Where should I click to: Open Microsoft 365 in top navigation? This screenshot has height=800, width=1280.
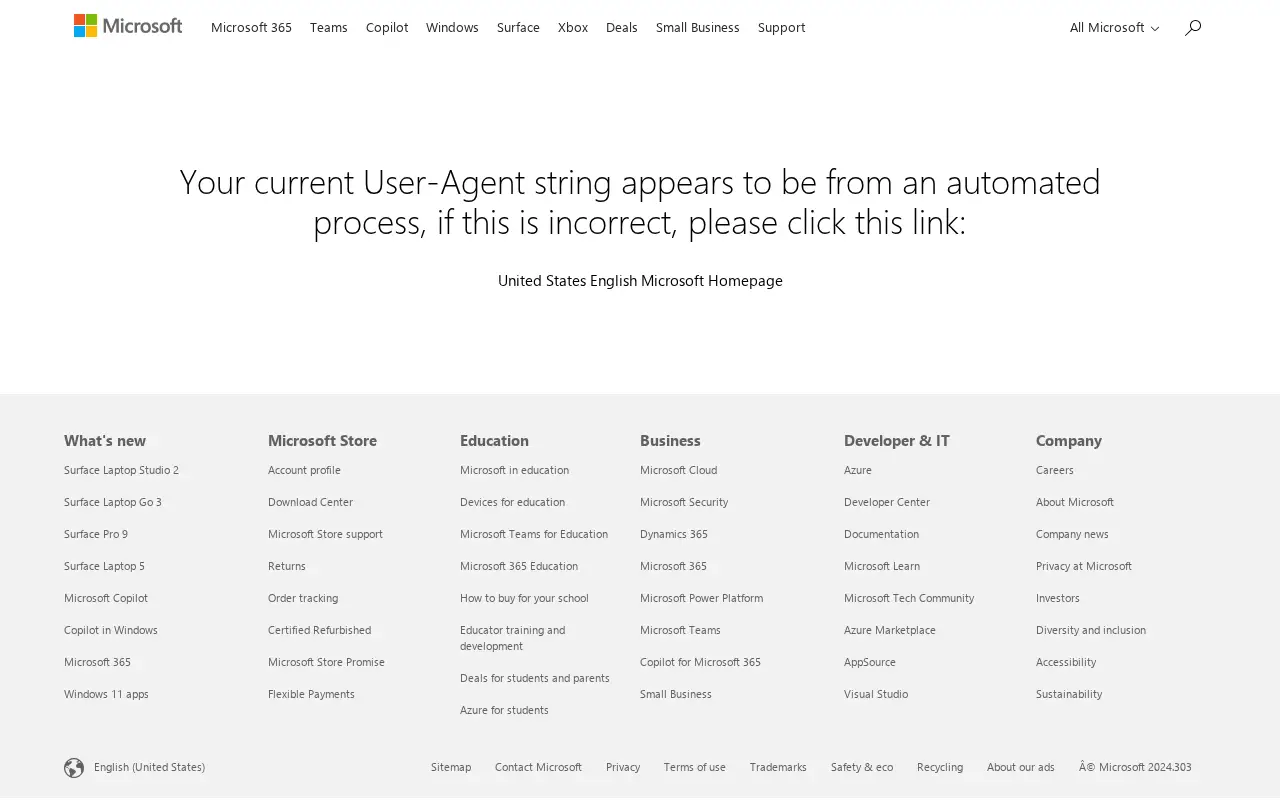coord(251,28)
